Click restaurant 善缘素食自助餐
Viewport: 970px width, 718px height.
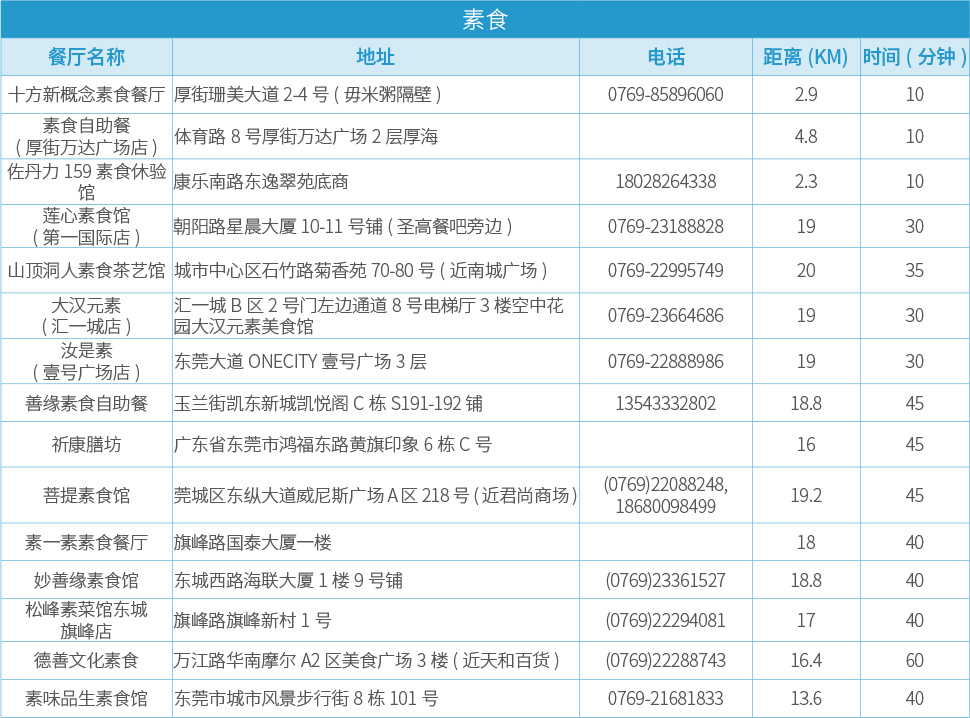tap(87, 403)
